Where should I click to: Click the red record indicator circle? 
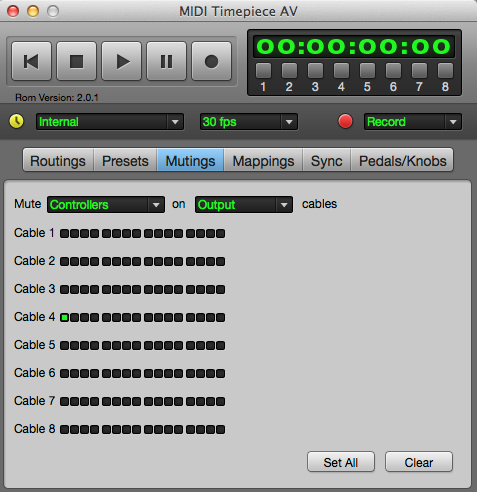tap(345, 121)
